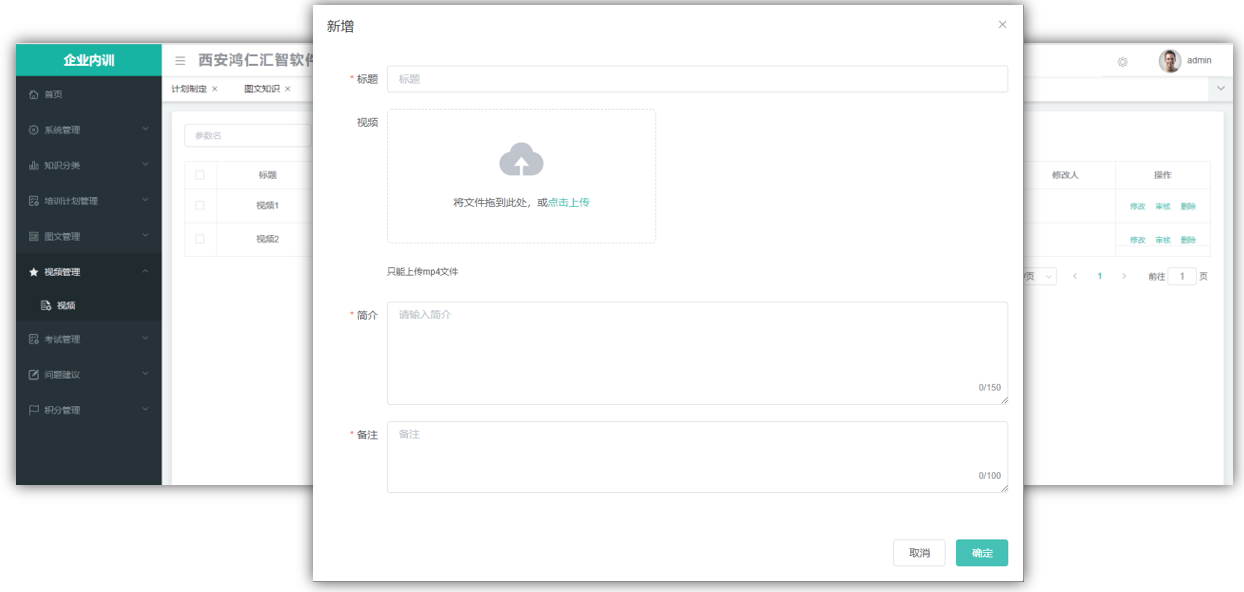Click the star icon beside 视频管理
Screen dimensions: 1244x592
pos(34,272)
